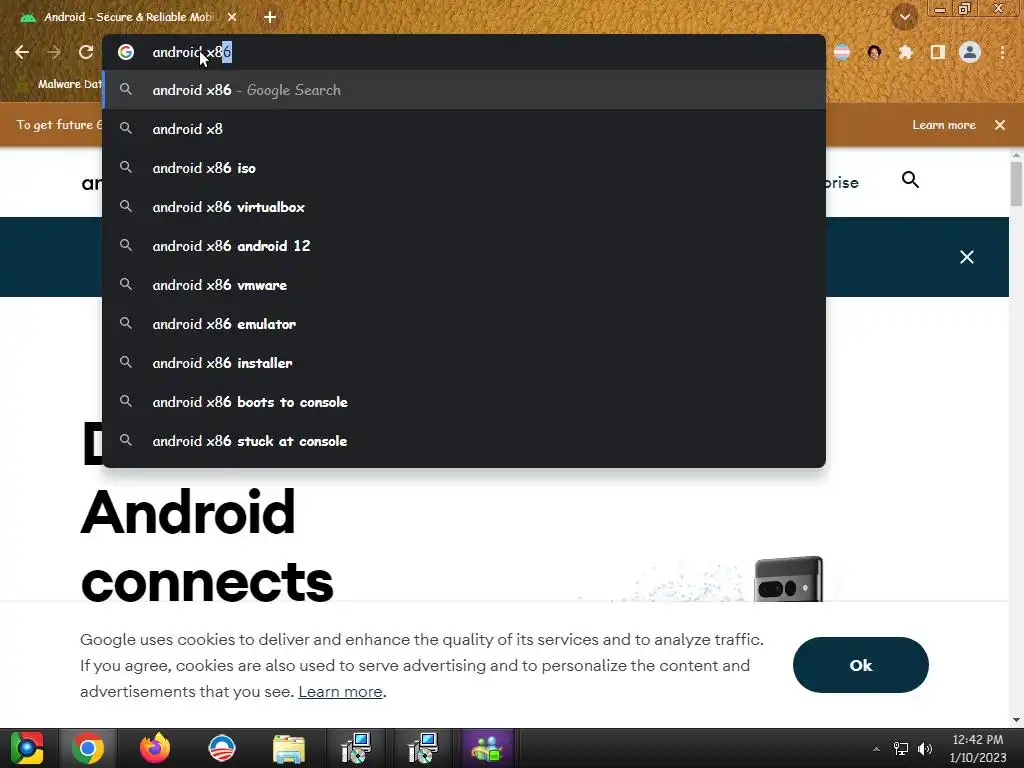The height and width of the screenshot is (768, 1024).
Task: Reload the page with the refresh icon
Action: [86, 52]
